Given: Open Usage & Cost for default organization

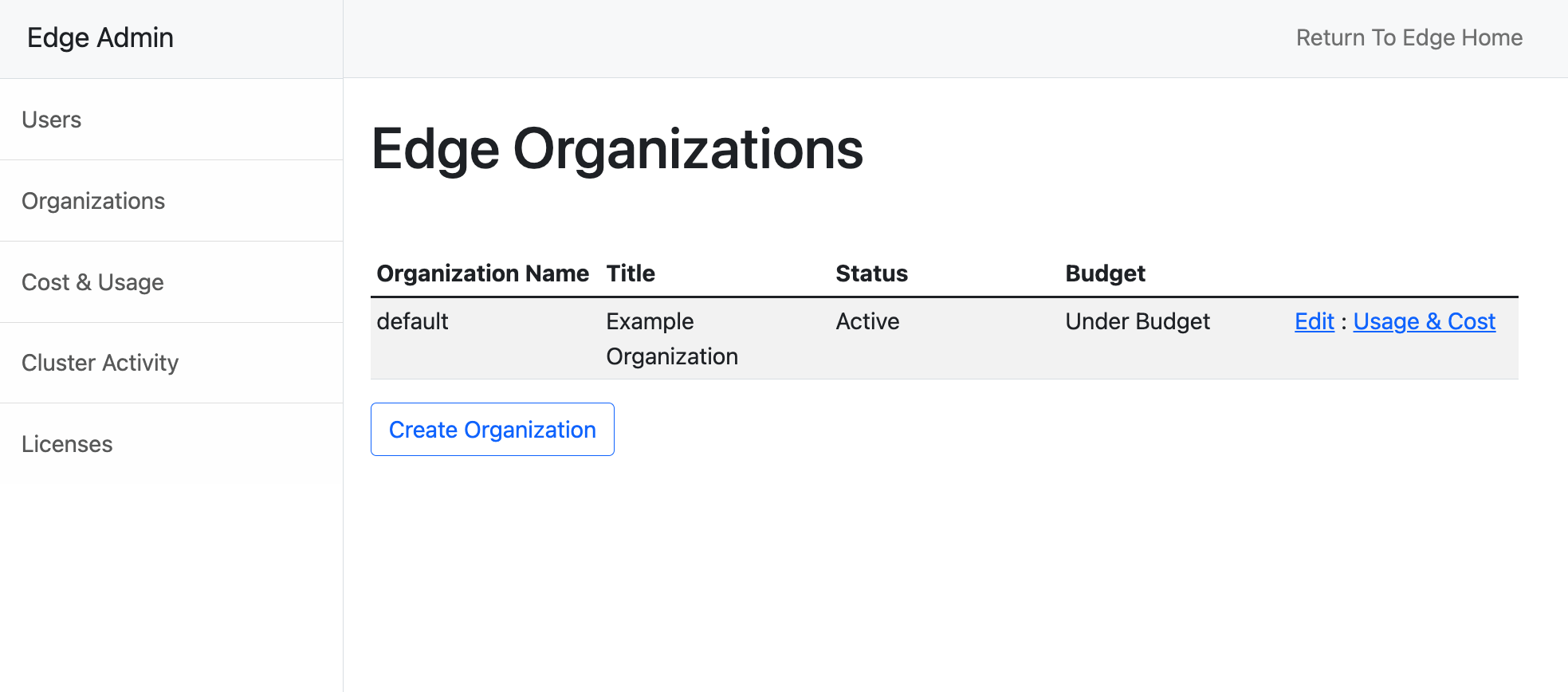Looking at the screenshot, I should tap(1424, 321).
